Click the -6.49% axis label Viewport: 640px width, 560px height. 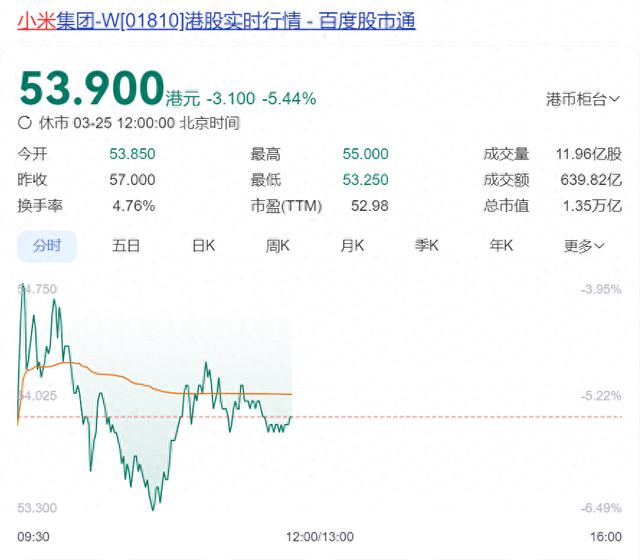(x=601, y=508)
